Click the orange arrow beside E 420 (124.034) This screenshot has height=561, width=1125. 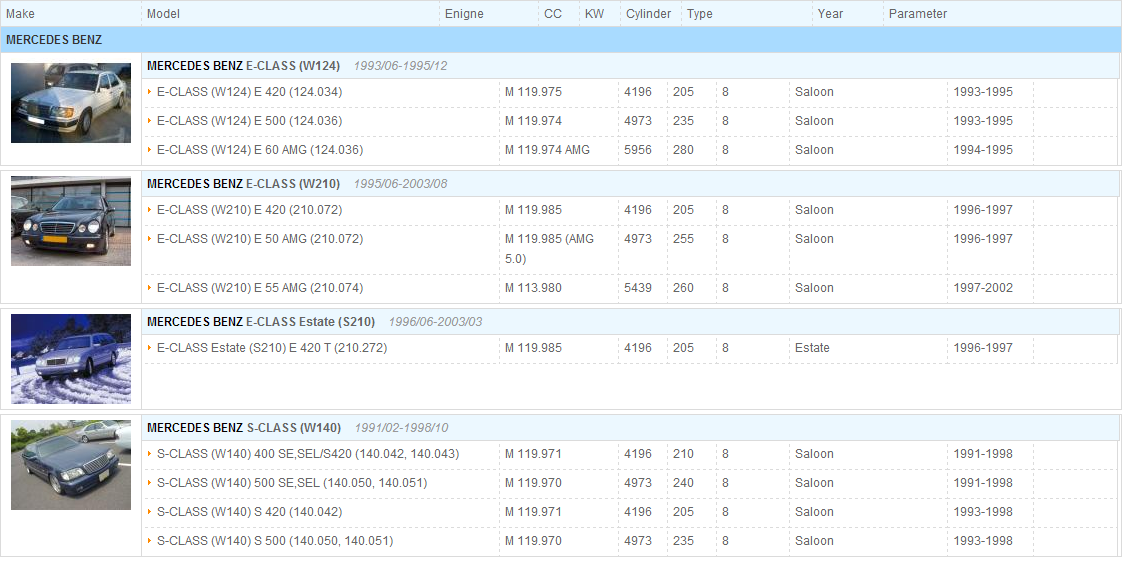coord(150,92)
